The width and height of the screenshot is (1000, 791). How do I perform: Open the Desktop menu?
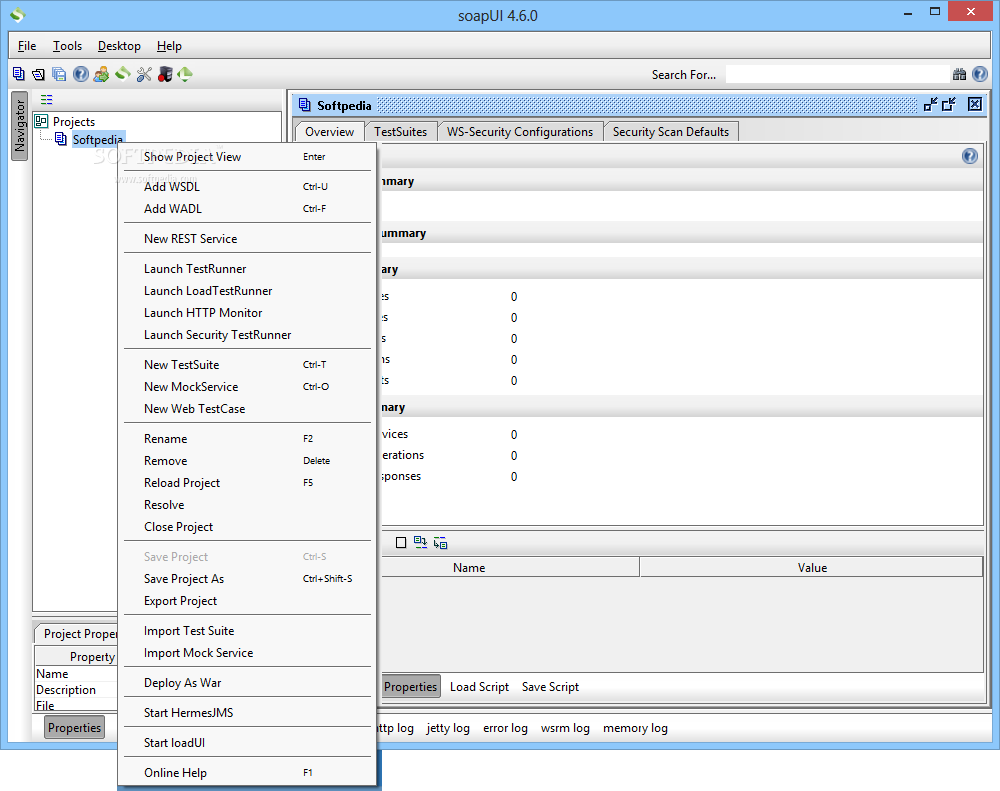[x=119, y=46]
